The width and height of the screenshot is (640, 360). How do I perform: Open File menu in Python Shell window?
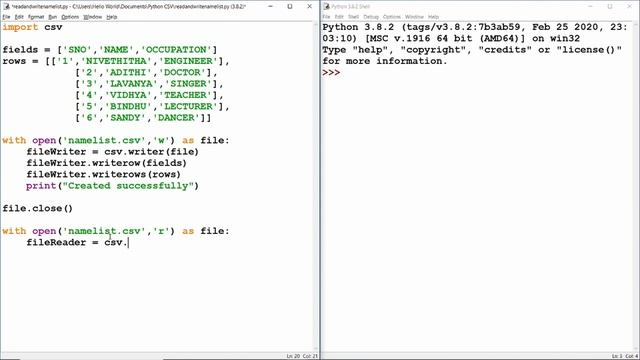[x=326, y=17]
